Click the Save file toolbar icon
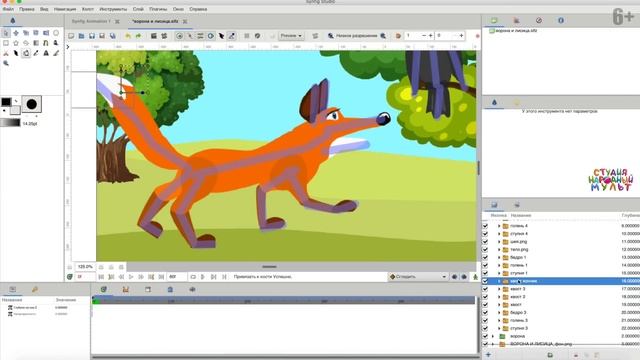This screenshot has width=640, height=360. coord(92,36)
